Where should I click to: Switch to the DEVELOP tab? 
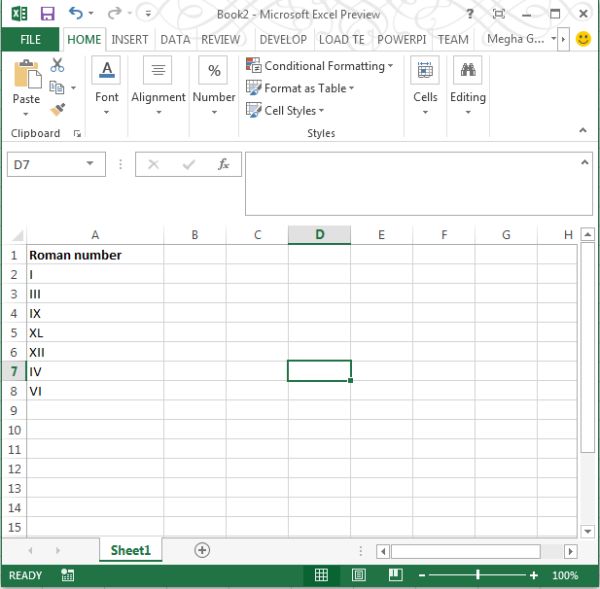[283, 39]
